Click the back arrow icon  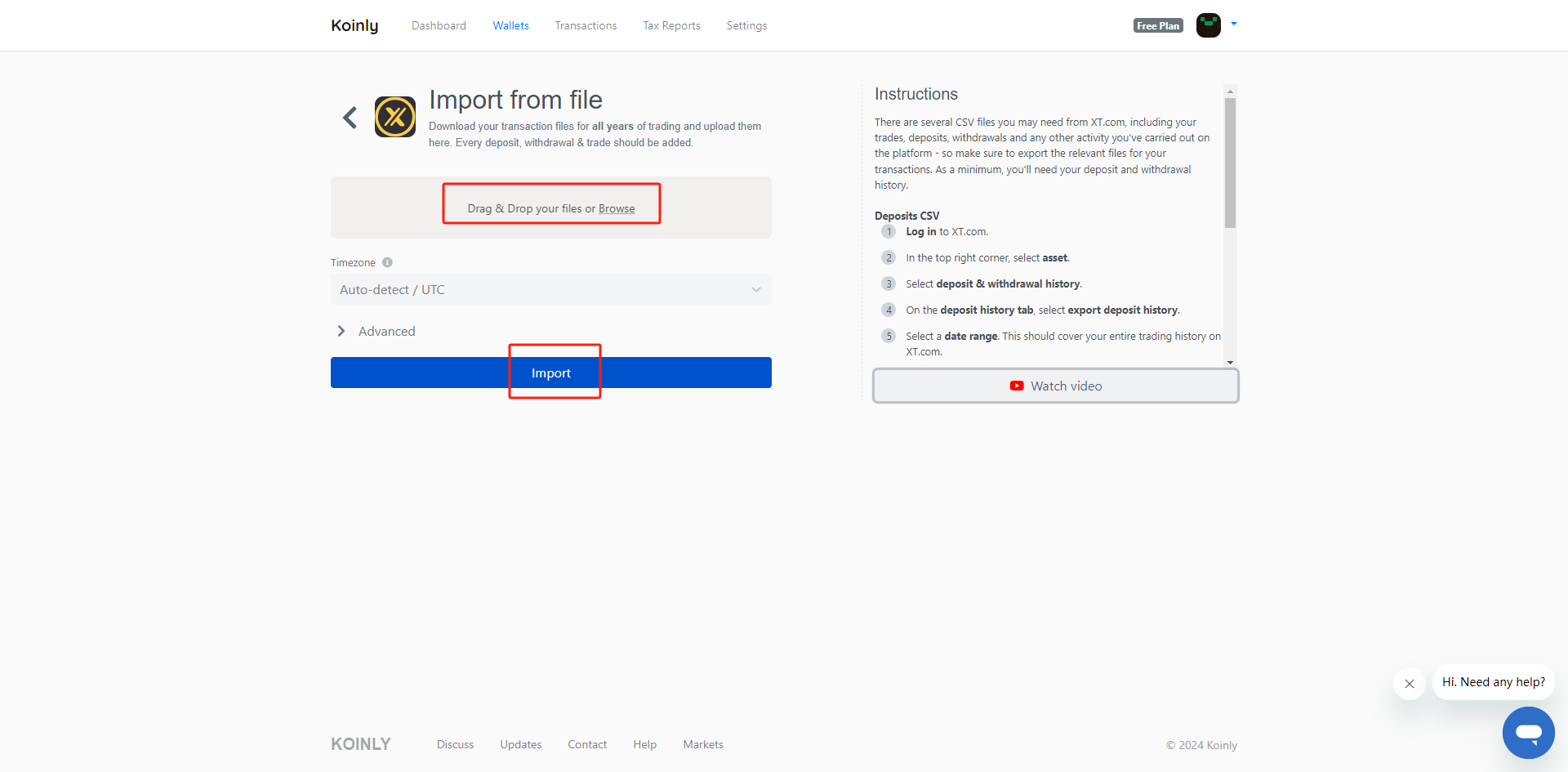pyautogui.click(x=350, y=118)
